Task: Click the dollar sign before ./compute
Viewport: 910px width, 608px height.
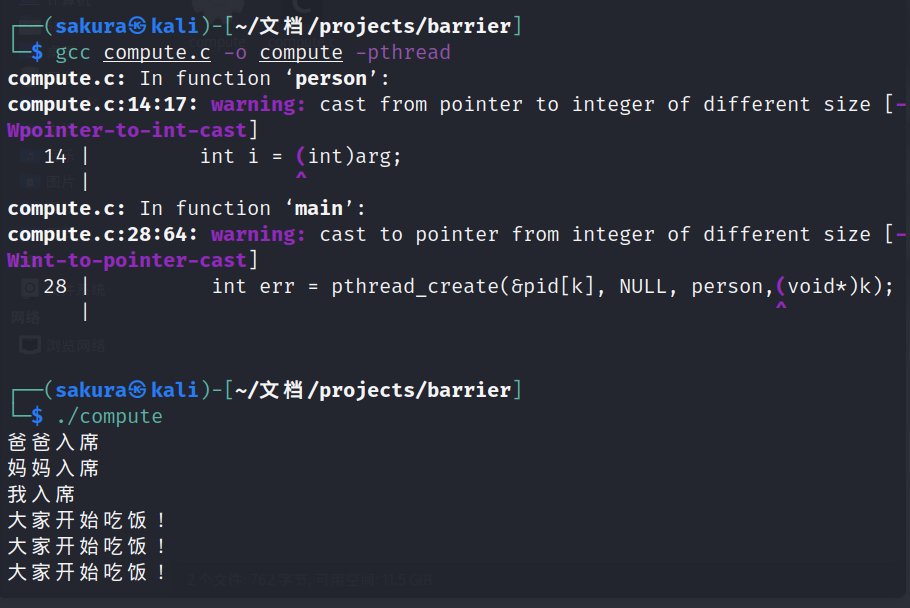Action: [37, 416]
